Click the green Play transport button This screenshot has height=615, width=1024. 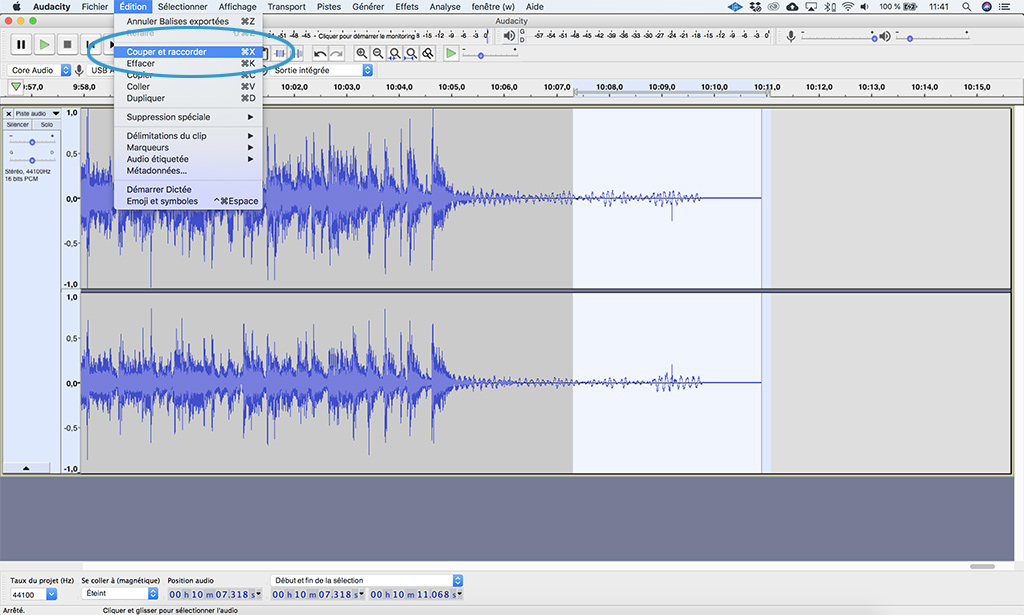click(44, 44)
